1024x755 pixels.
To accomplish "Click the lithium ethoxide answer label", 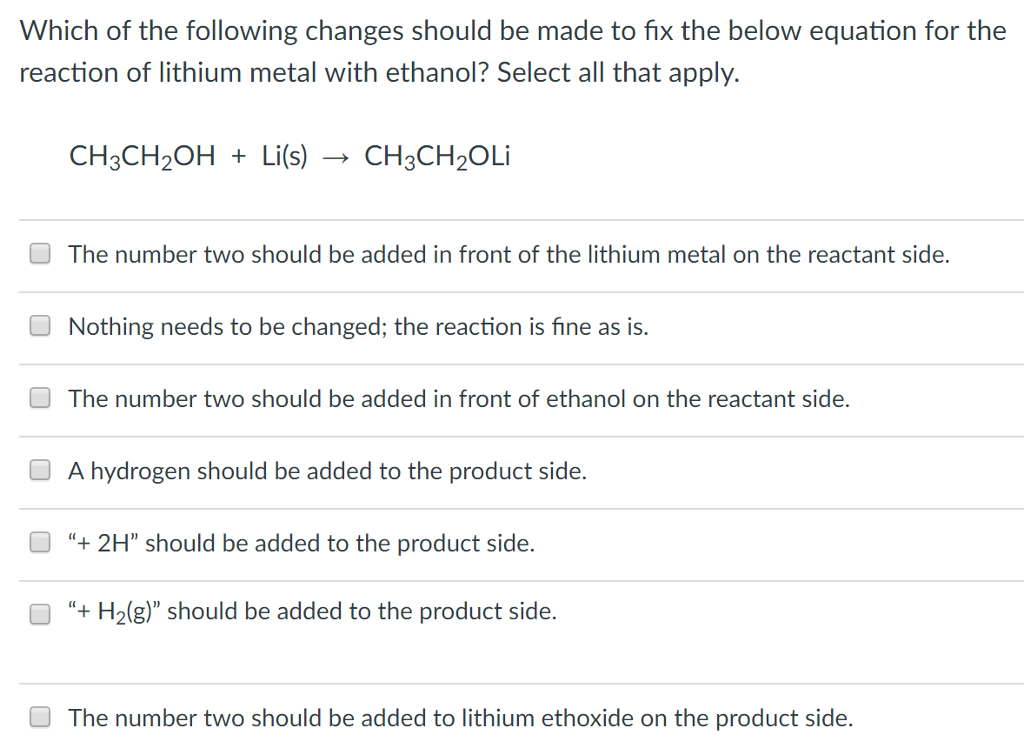I will (459, 717).
